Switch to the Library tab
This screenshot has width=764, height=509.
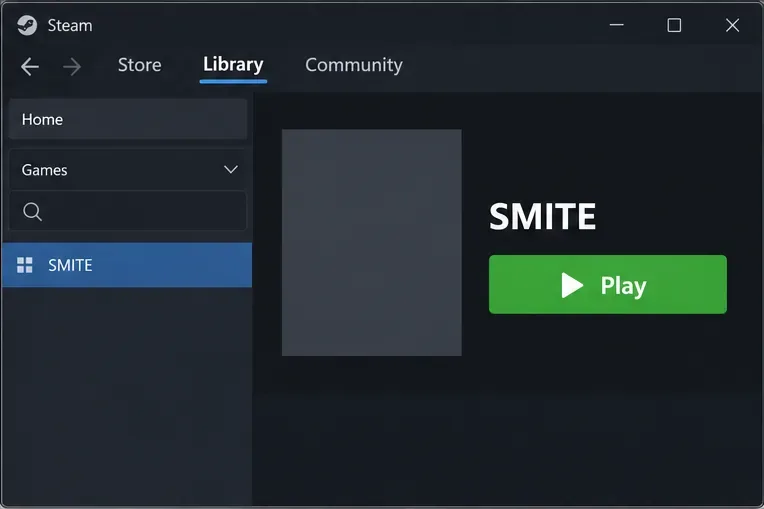233,65
